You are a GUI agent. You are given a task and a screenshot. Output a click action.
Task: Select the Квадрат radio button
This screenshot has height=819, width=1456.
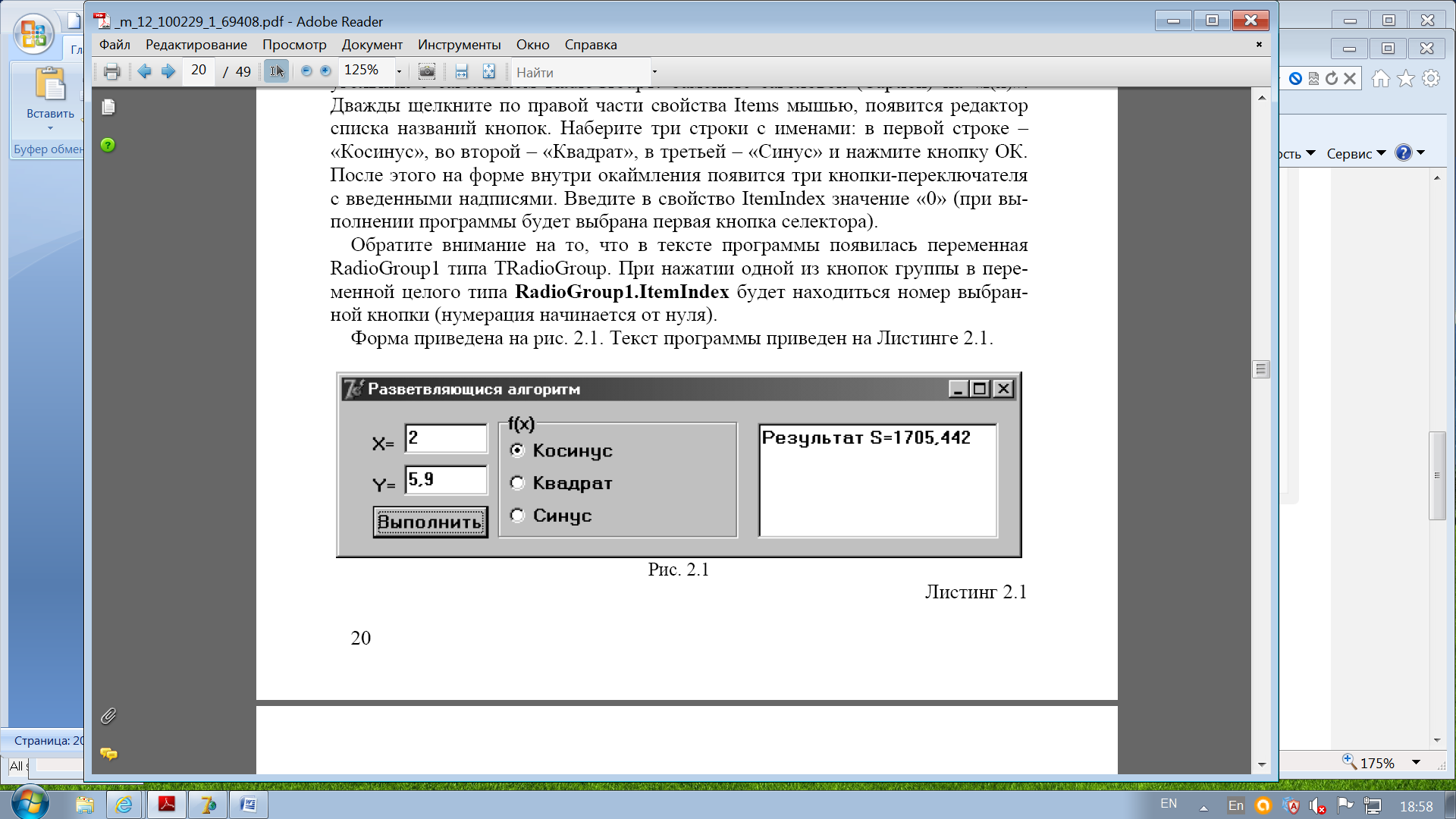517,482
